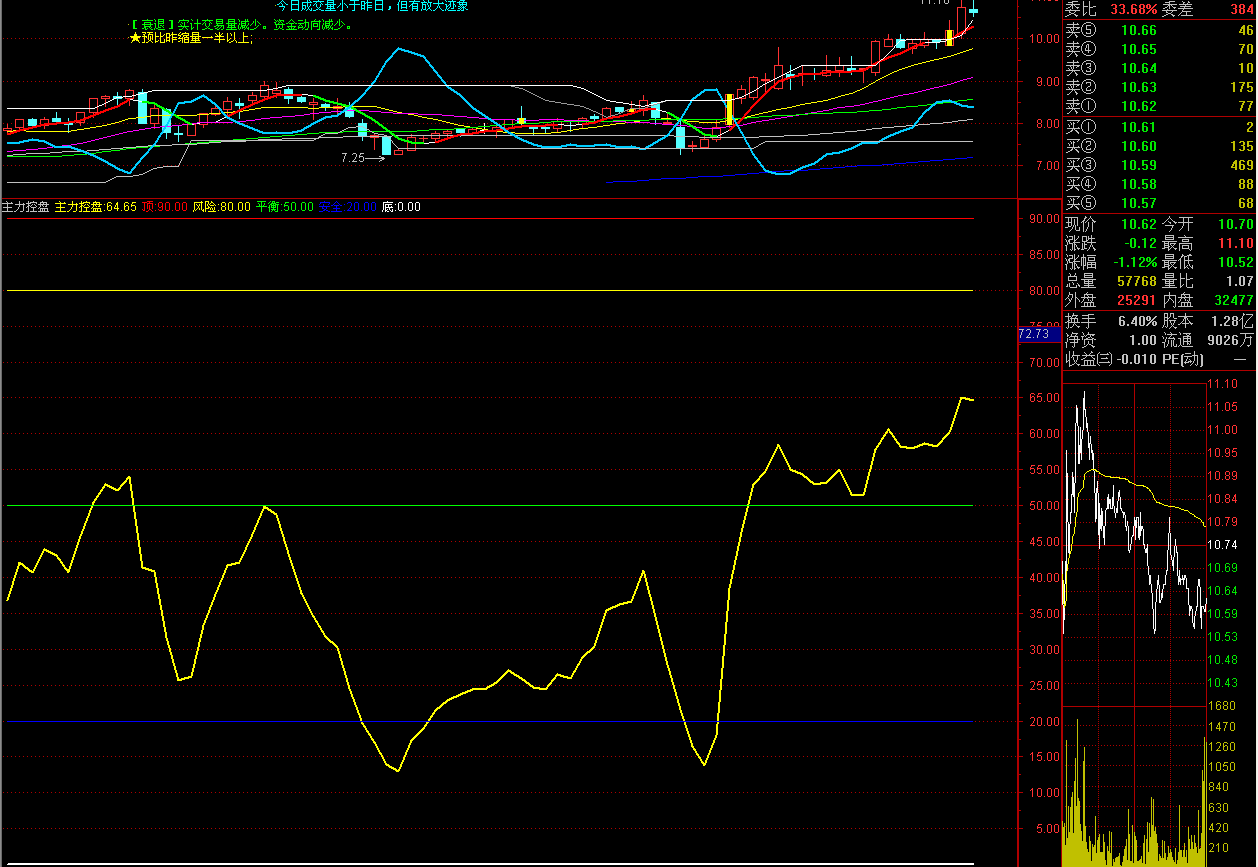Select the green 平衡:50.00 indicator label
The width and height of the screenshot is (1258, 867).
(x=285, y=207)
